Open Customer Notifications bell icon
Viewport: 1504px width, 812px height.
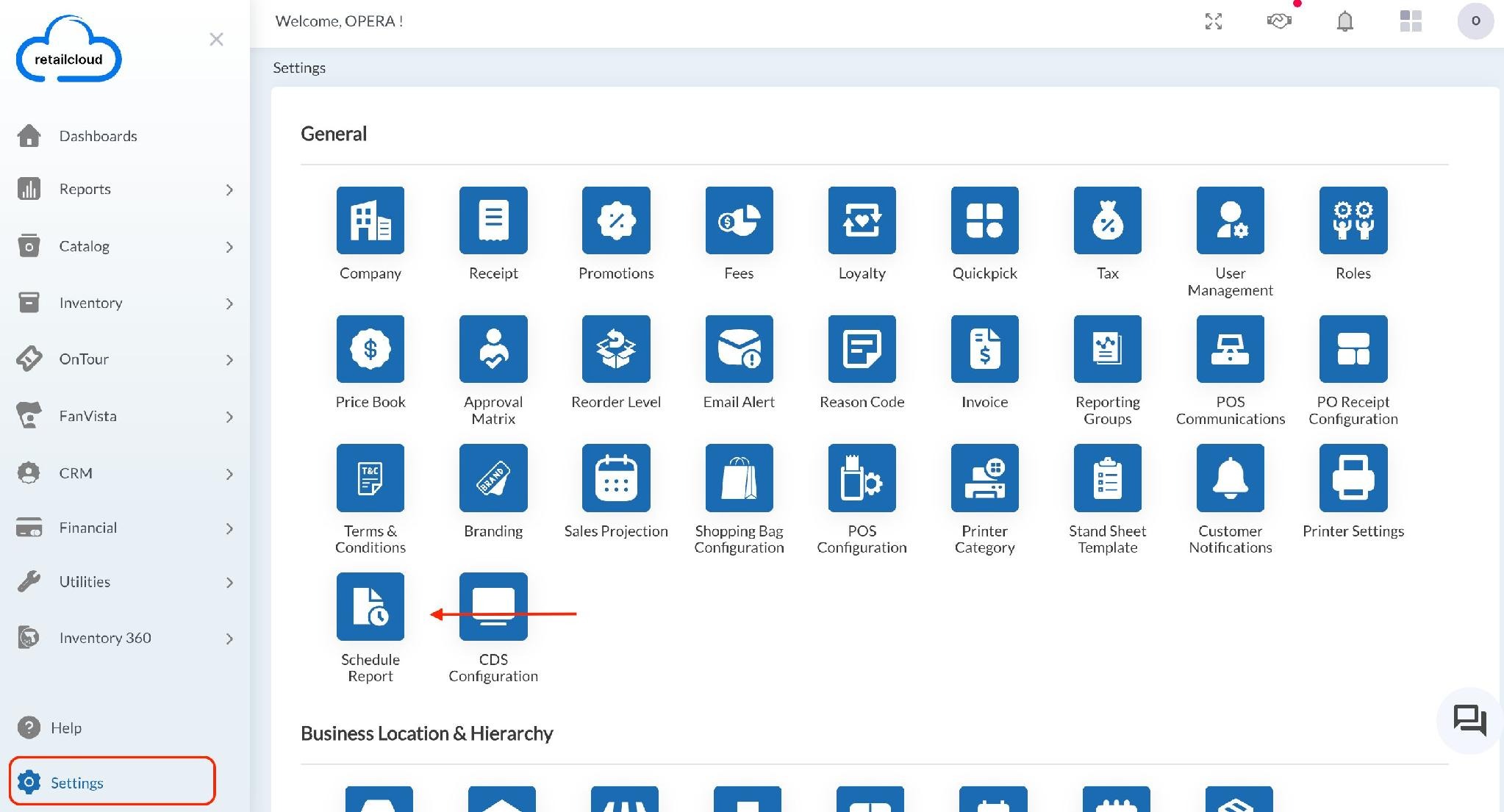pos(1230,478)
